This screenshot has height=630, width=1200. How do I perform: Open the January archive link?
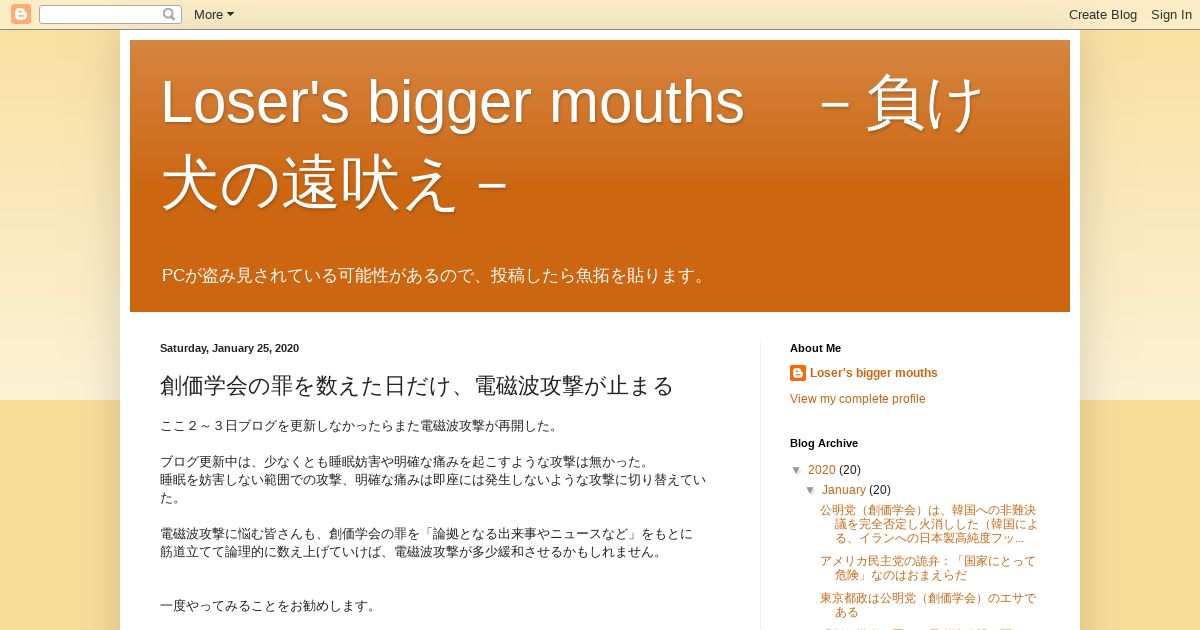[844, 490]
